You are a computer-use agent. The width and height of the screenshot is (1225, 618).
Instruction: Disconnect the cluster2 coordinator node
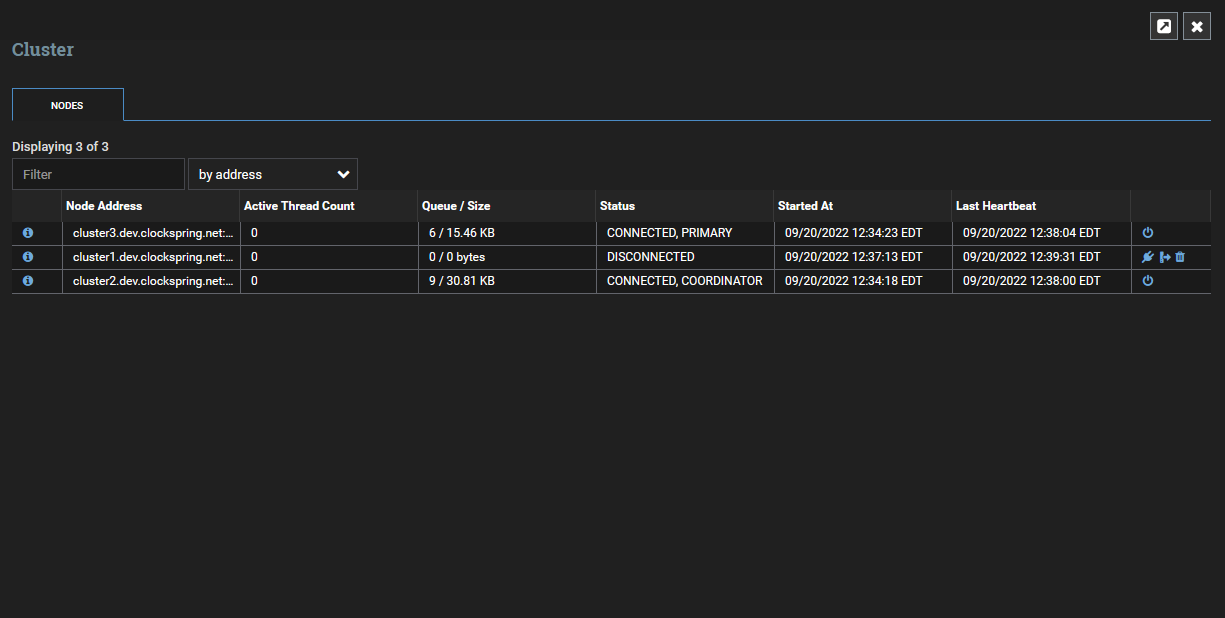[1147, 281]
